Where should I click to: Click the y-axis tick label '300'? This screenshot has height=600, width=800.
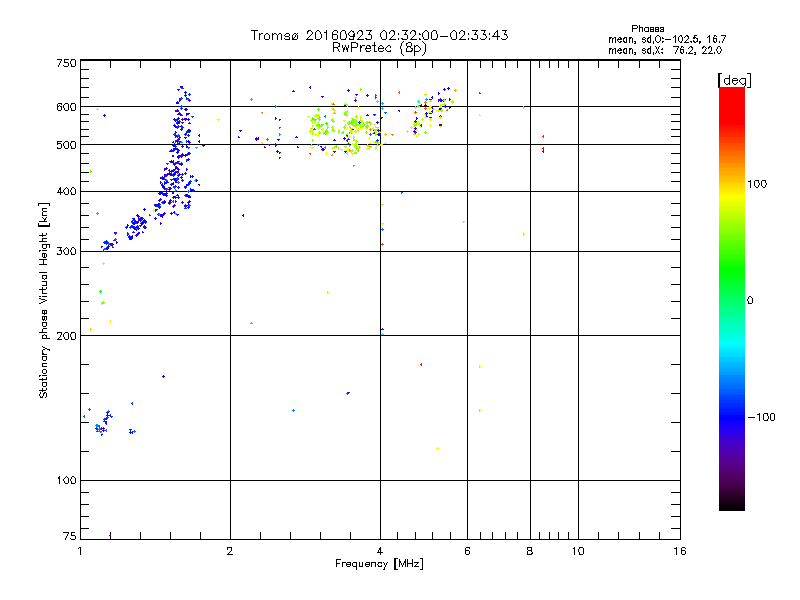[x=66, y=252]
